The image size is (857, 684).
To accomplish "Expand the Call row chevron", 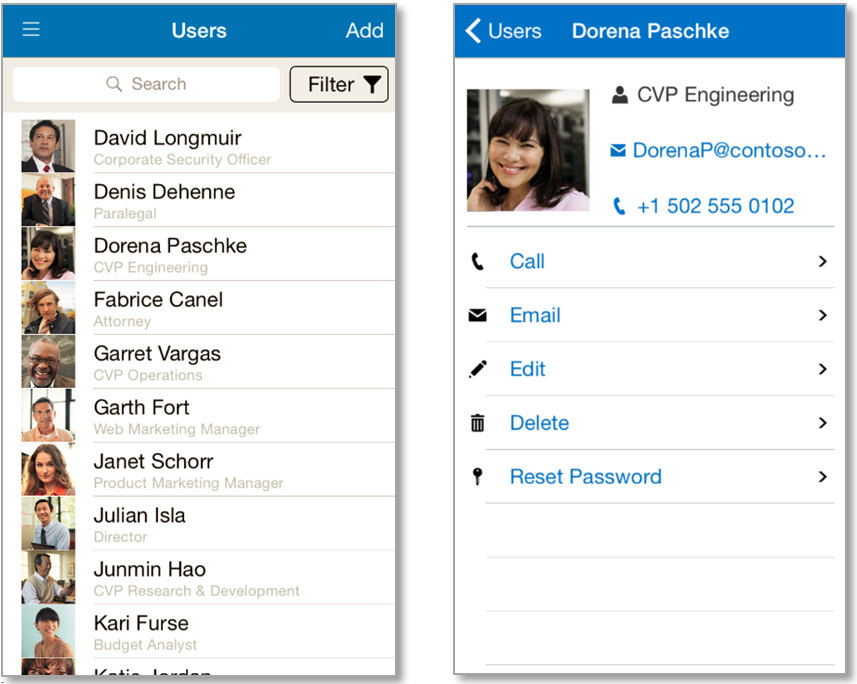I will [x=823, y=261].
